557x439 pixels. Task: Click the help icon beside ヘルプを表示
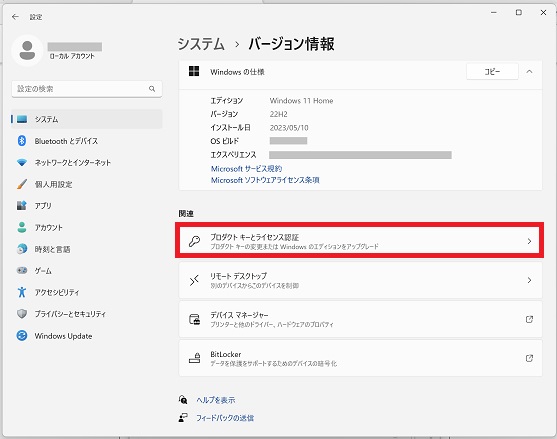pos(183,400)
